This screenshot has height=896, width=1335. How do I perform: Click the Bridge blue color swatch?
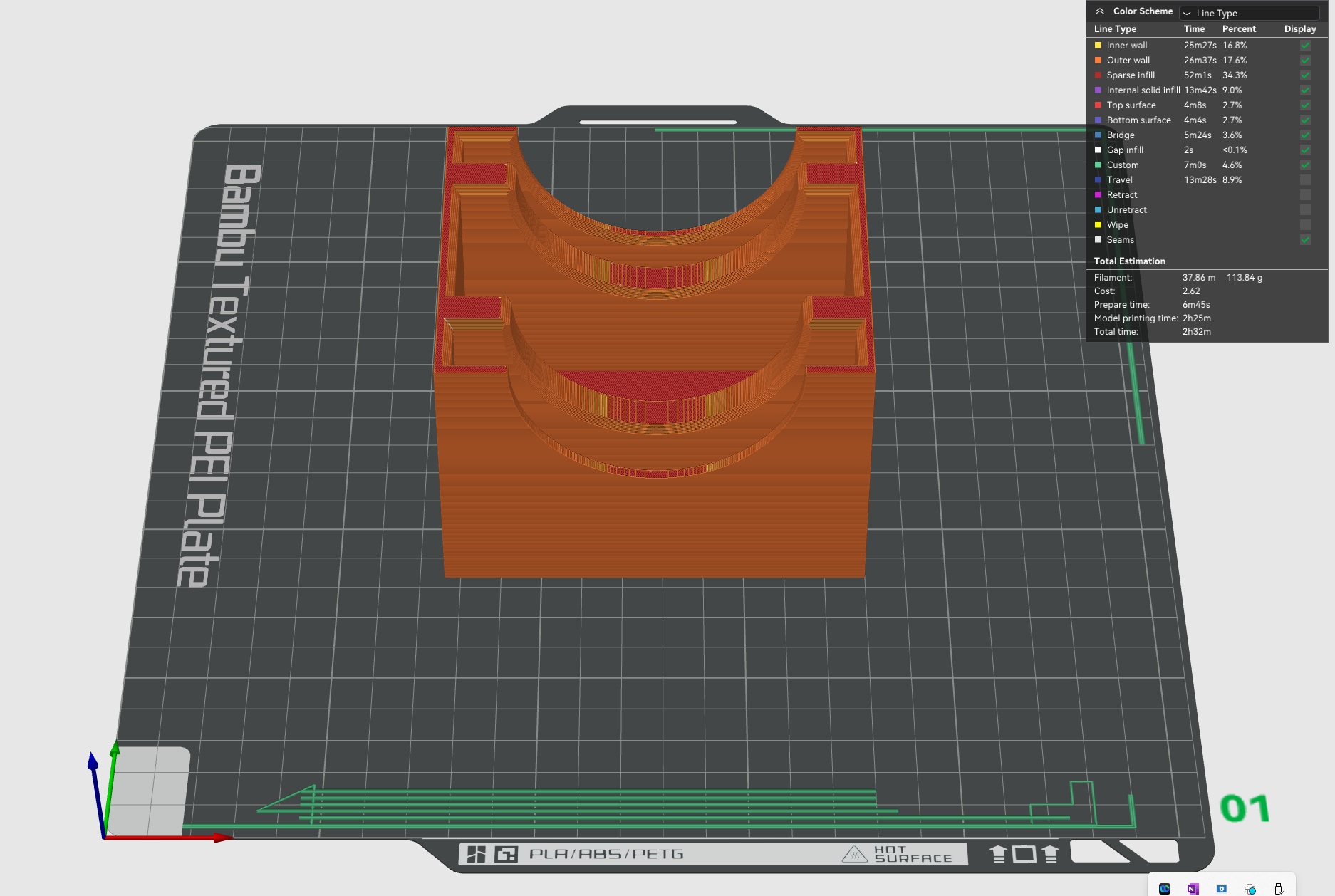coord(1098,135)
